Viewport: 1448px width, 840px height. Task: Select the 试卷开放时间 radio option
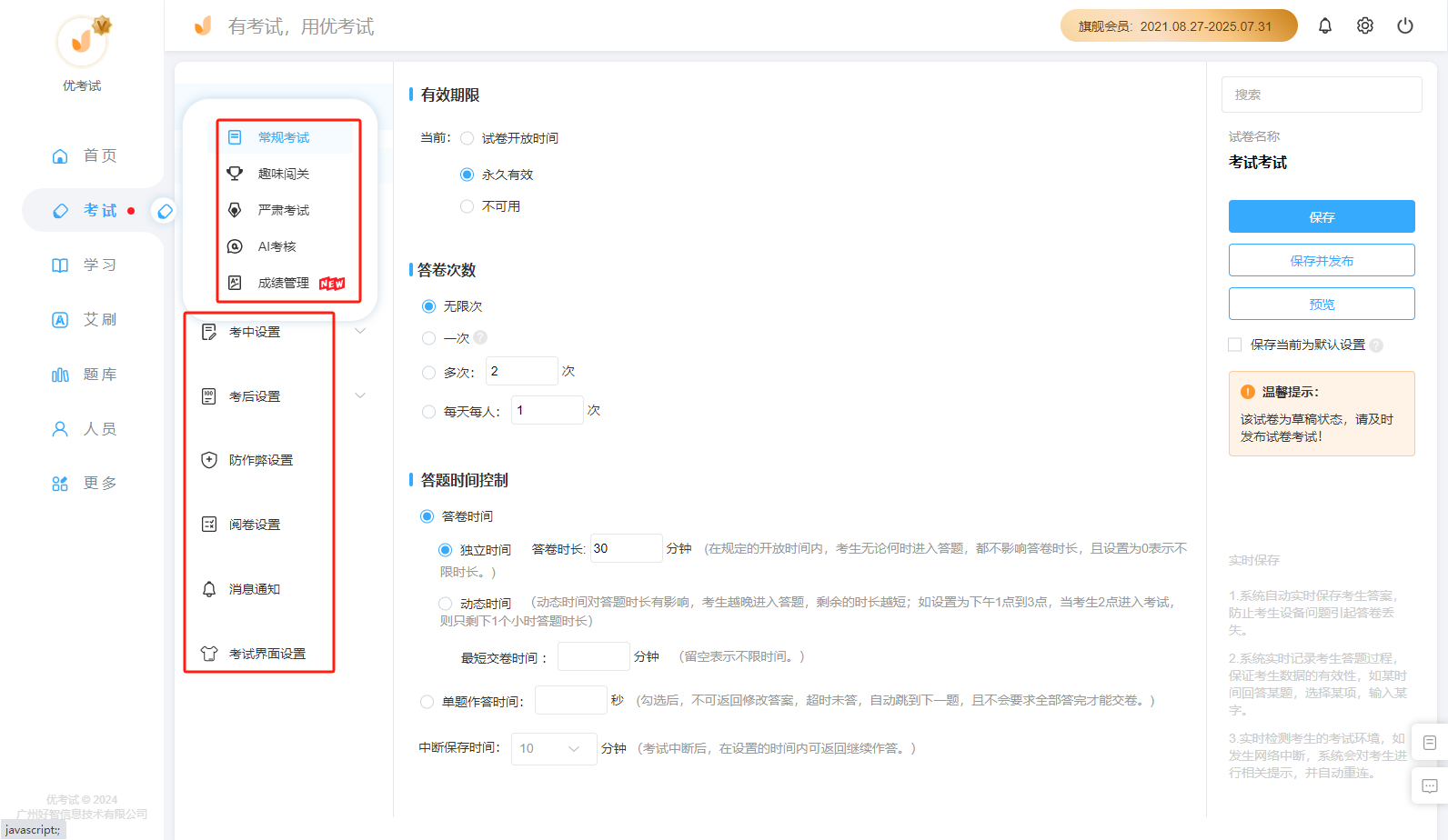[x=467, y=138]
